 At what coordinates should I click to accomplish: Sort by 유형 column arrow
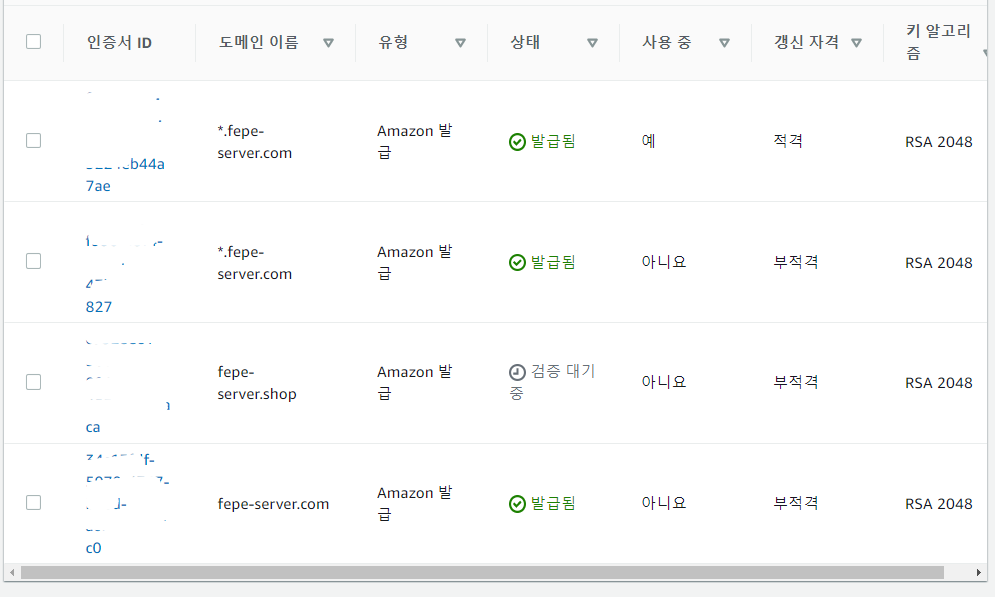click(460, 43)
